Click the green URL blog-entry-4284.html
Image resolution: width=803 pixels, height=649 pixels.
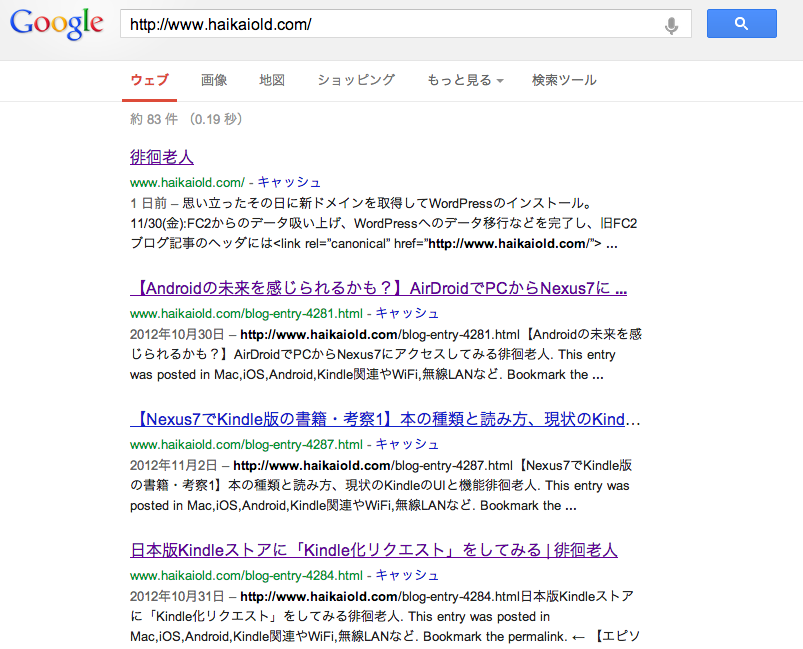click(246, 576)
